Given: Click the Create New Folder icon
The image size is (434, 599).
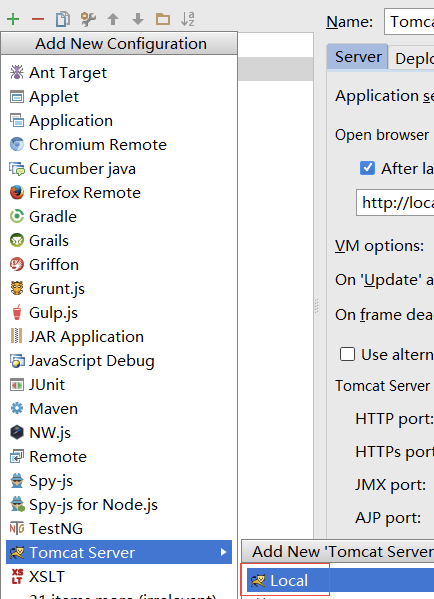Looking at the screenshot, I should point(163,19).
